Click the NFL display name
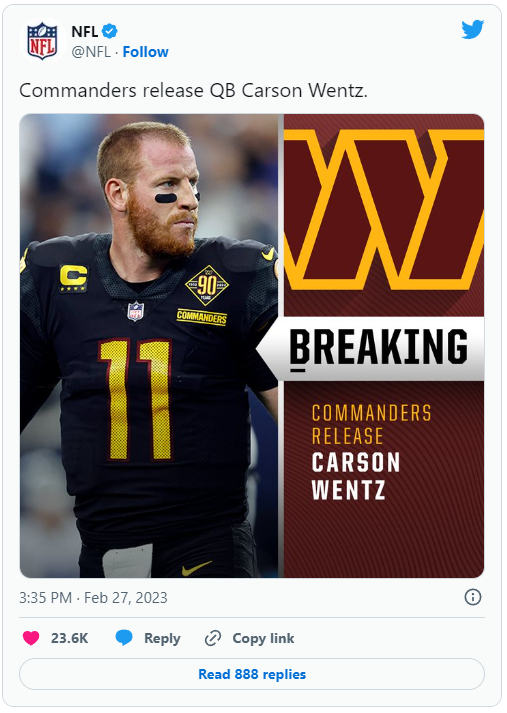This screenshot has width=507, height=713. 85,31
